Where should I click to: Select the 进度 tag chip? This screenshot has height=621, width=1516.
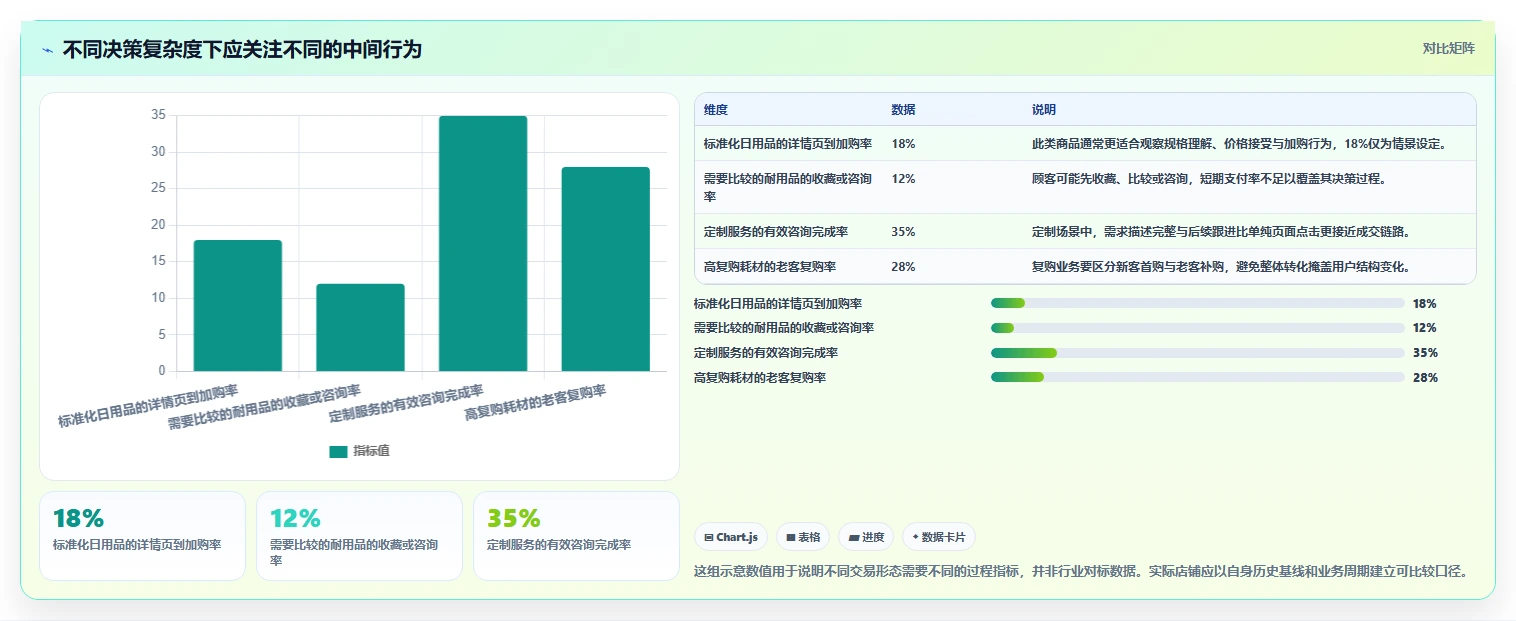[x=866, y=537]
